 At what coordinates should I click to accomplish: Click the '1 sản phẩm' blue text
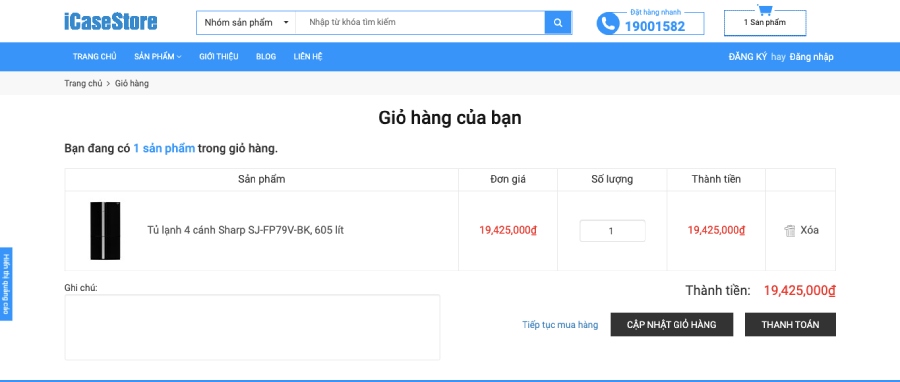pos(164,149)
